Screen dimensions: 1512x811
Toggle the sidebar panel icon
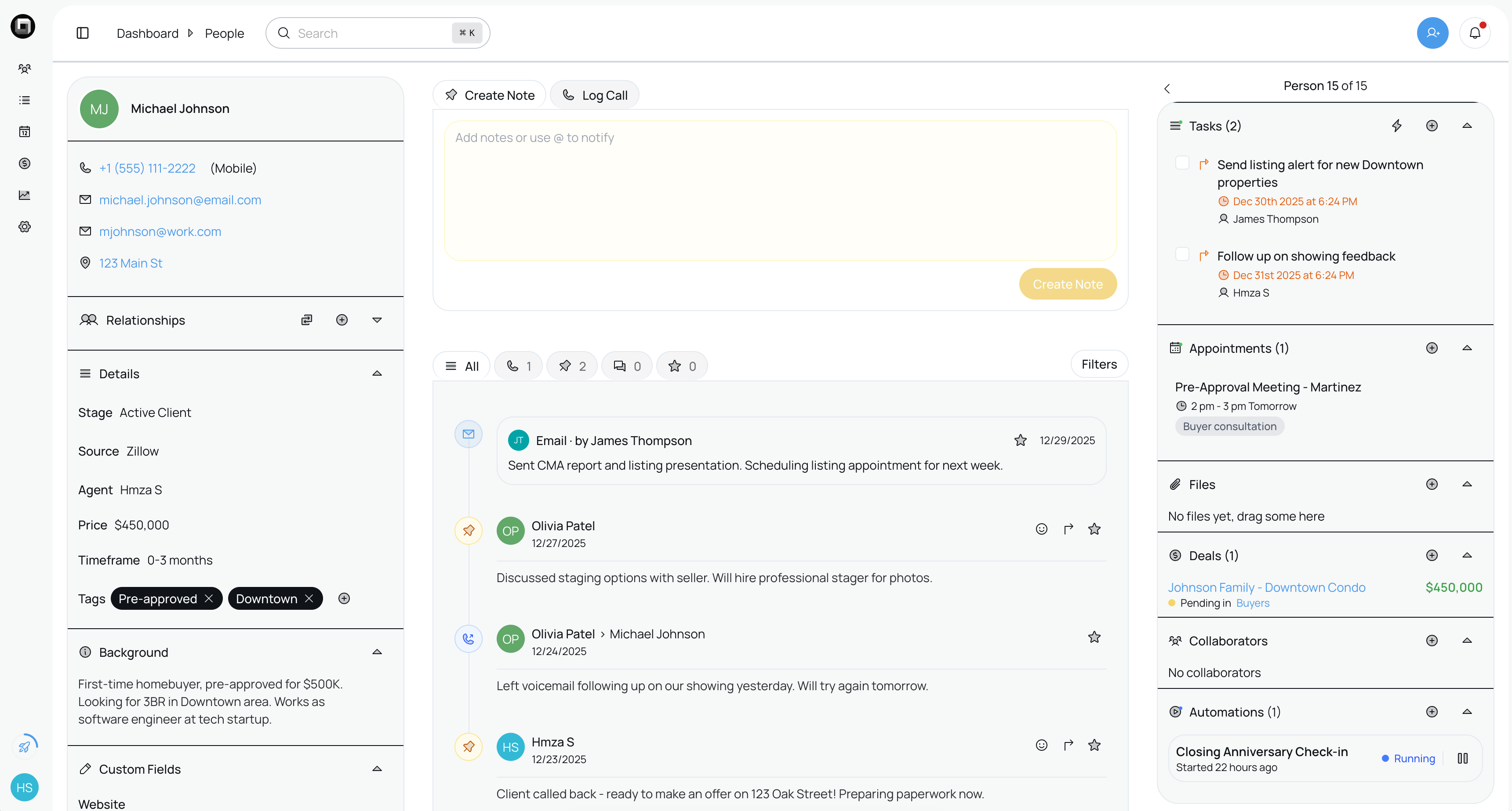click(x=83, y=33)
